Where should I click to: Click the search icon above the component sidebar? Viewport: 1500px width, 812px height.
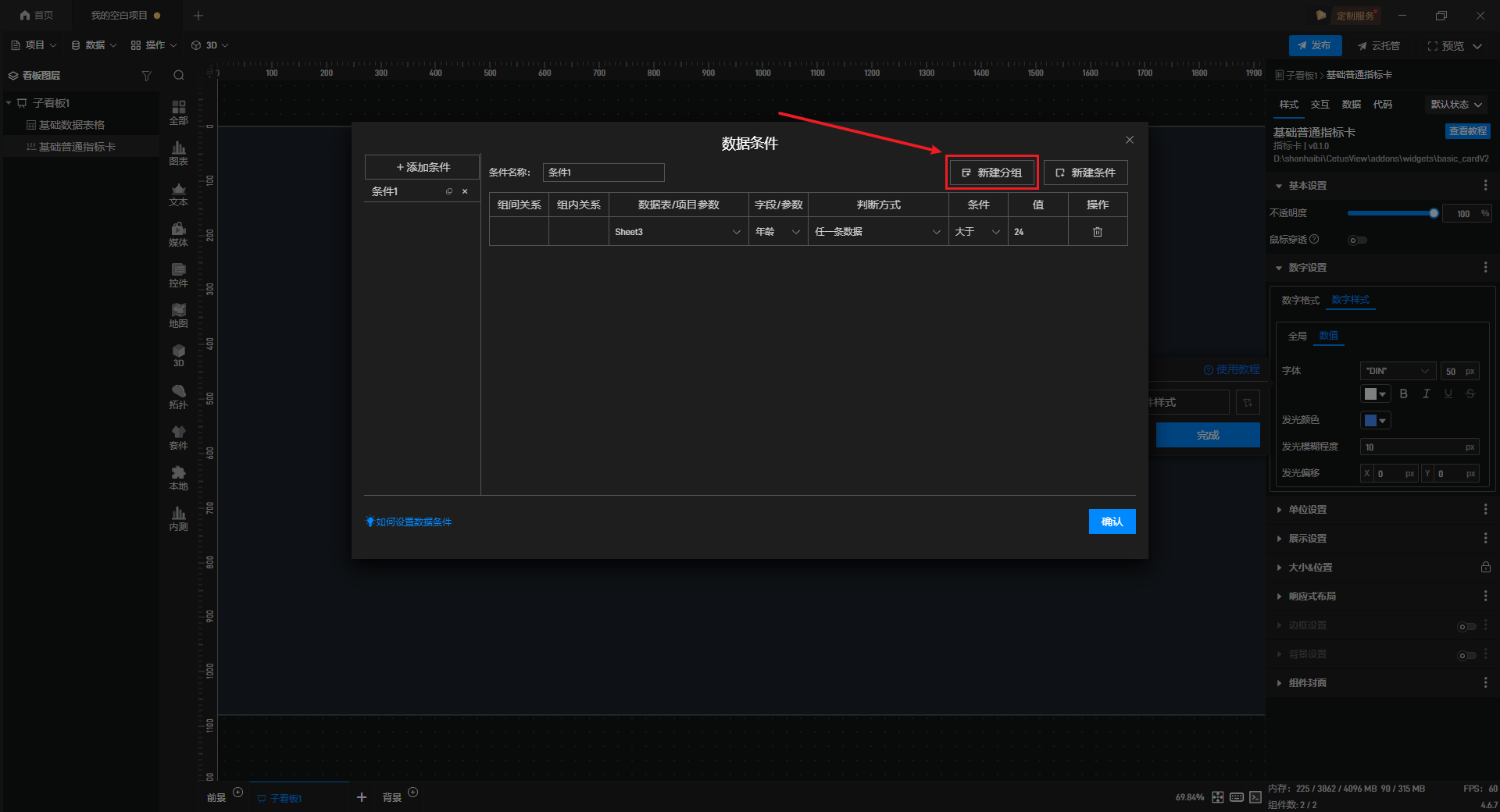click(179, 76)
